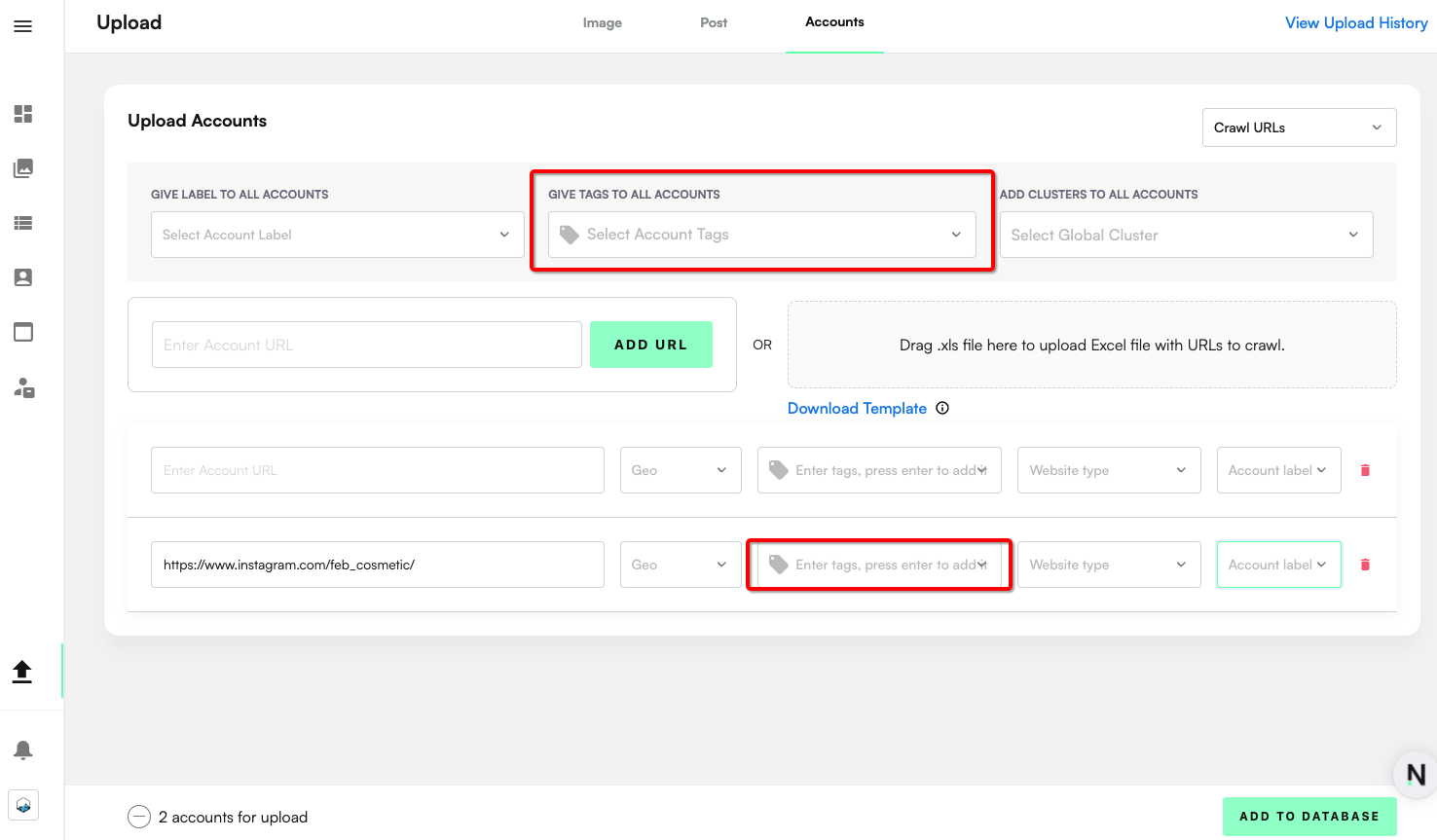Viewport: 1437px width, 840px height.
Task: Open Account label dropdown in empty URL row
Action: click(x=1279, y=470)
